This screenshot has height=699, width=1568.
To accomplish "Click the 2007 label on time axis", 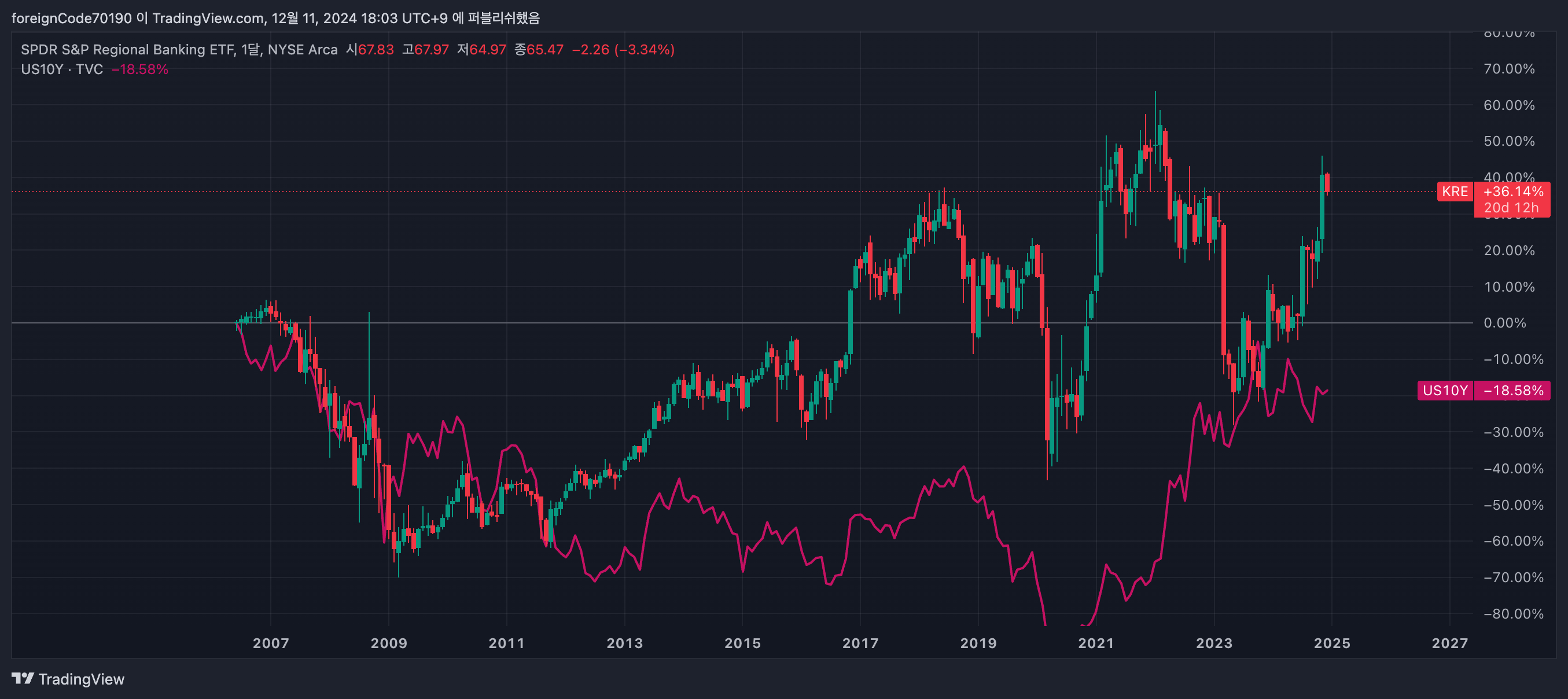I will coord(271,643).
